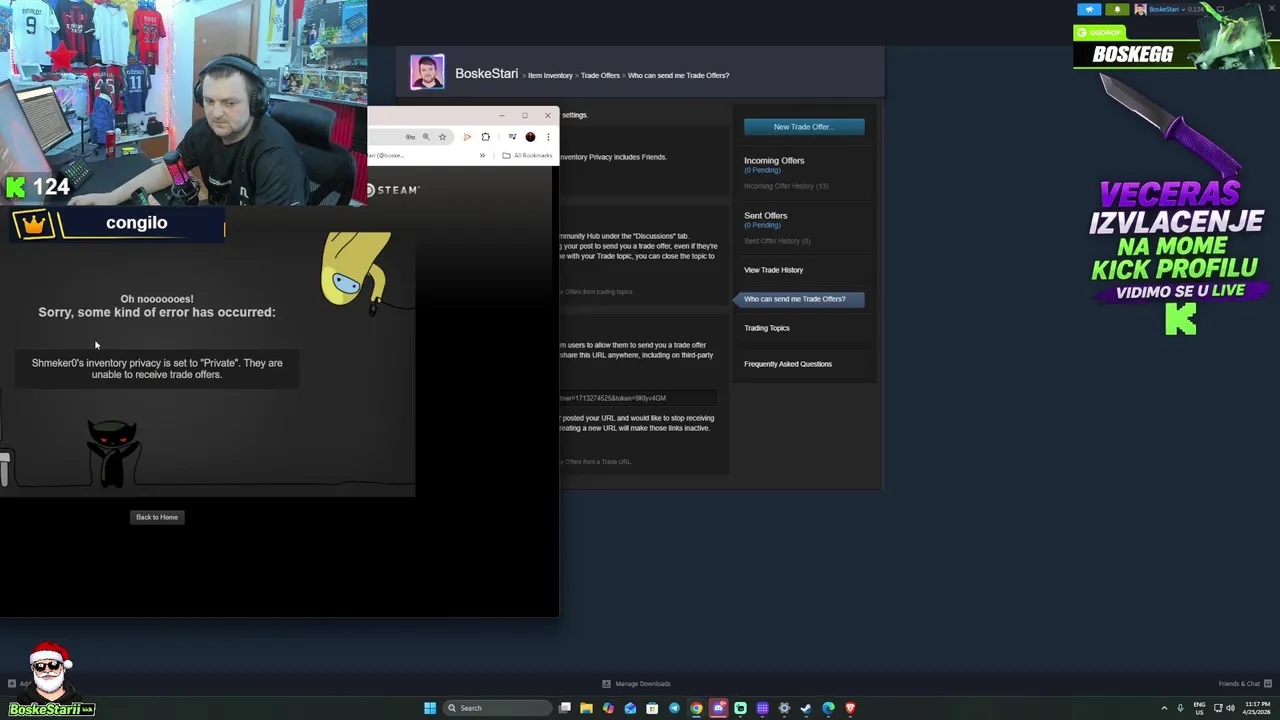
Task: Open media control icon in browser toolbar
Action: [512, 137]
